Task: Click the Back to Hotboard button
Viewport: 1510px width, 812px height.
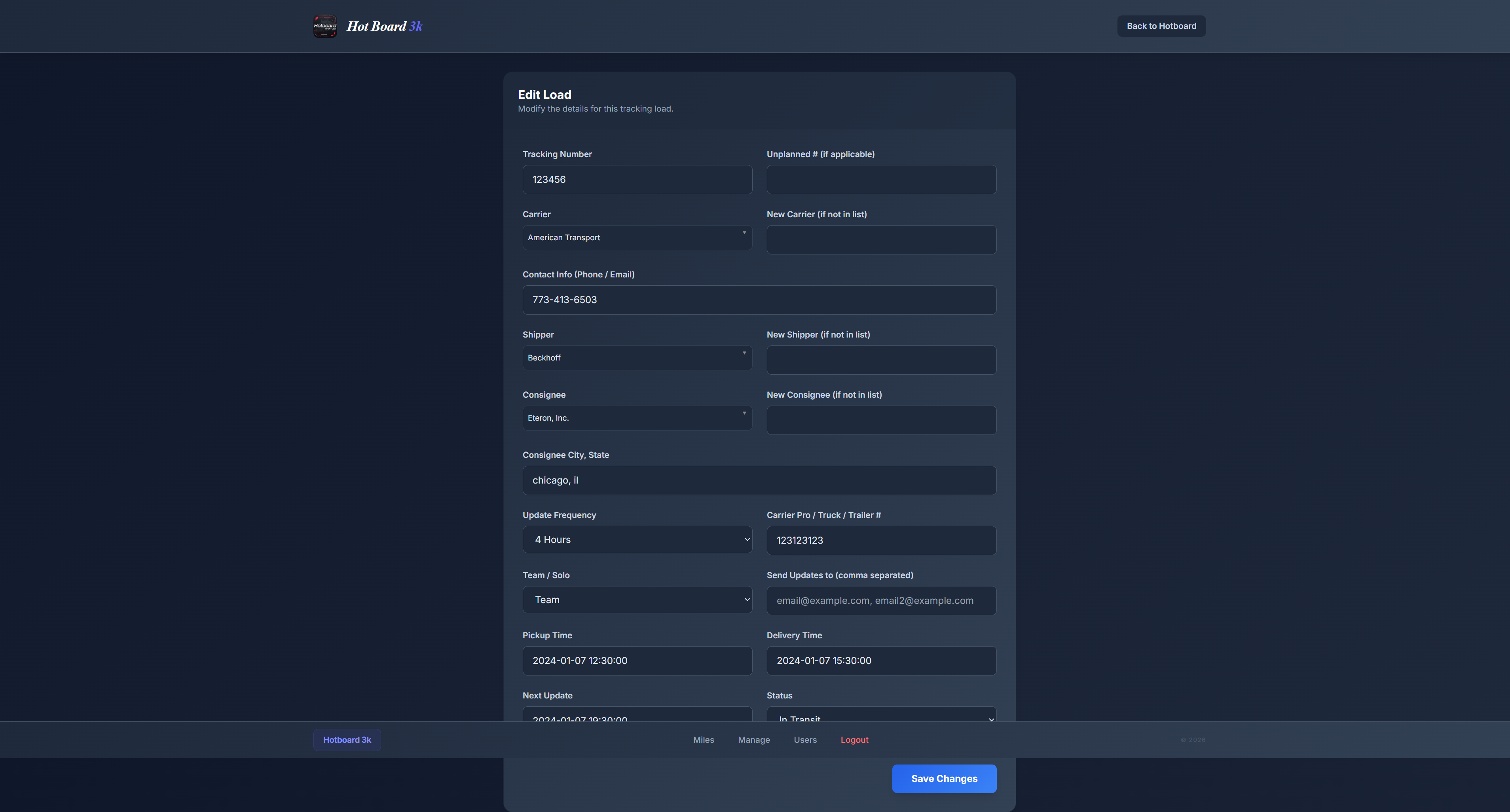Action: [x=1161, y=26]
